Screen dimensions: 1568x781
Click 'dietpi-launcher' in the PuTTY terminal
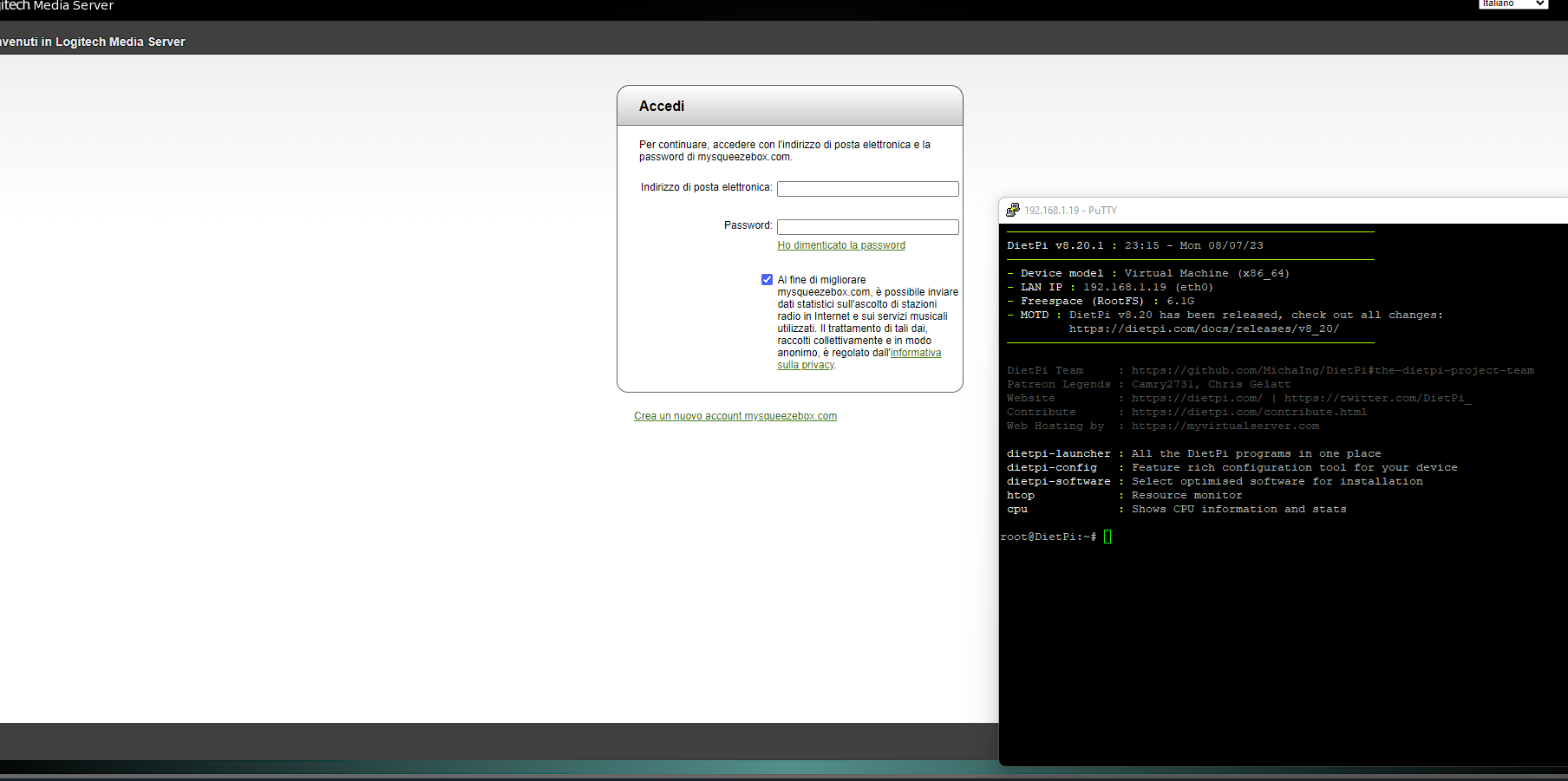(1058, 453)
